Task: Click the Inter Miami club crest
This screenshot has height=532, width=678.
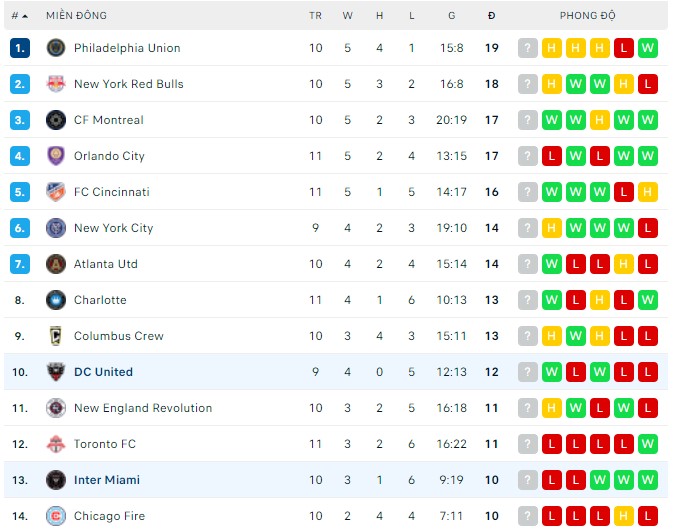Action: pyautogui.click(x=55, y=480)
